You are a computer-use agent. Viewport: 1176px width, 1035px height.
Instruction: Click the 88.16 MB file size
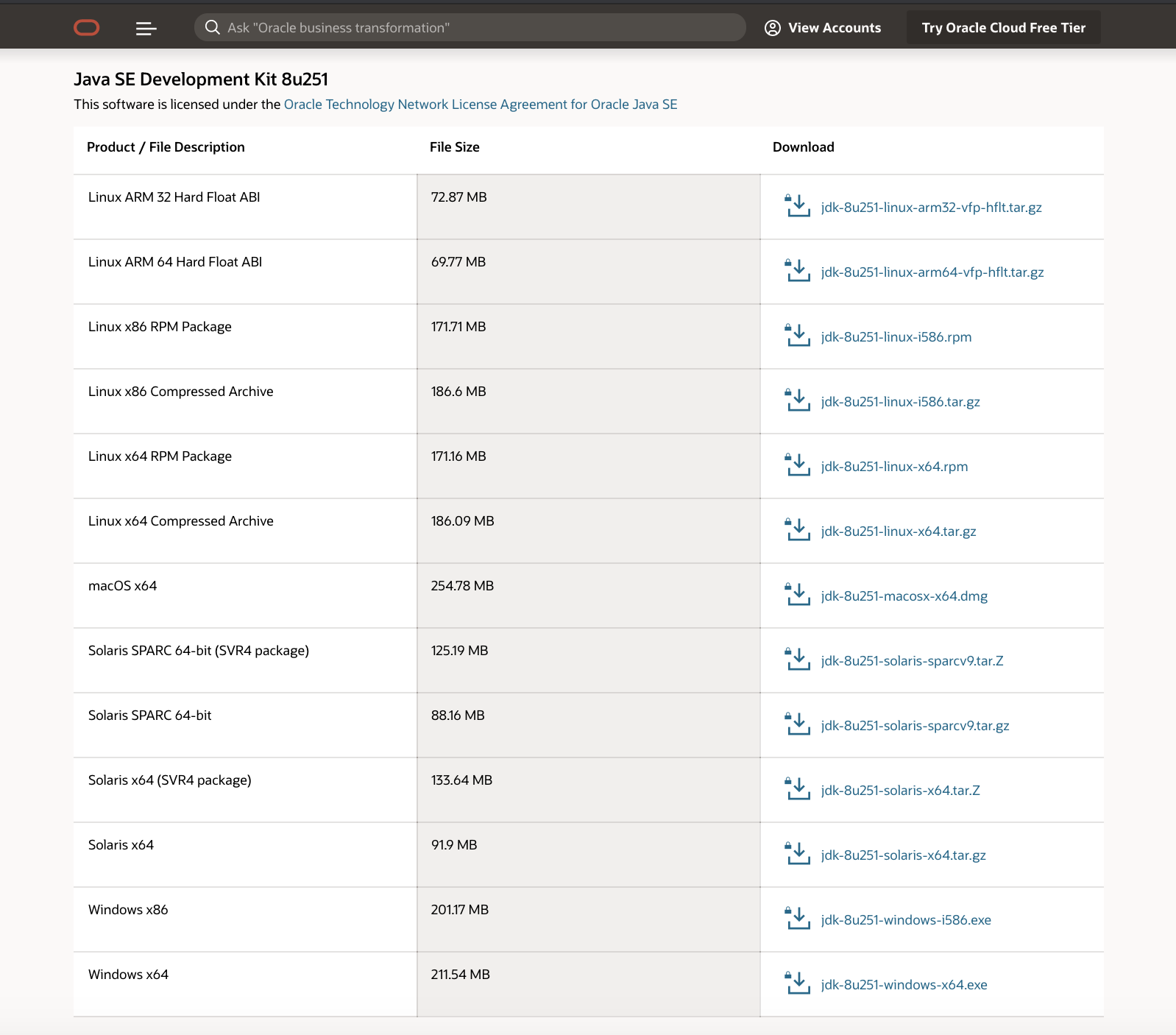tap(458, 716)
